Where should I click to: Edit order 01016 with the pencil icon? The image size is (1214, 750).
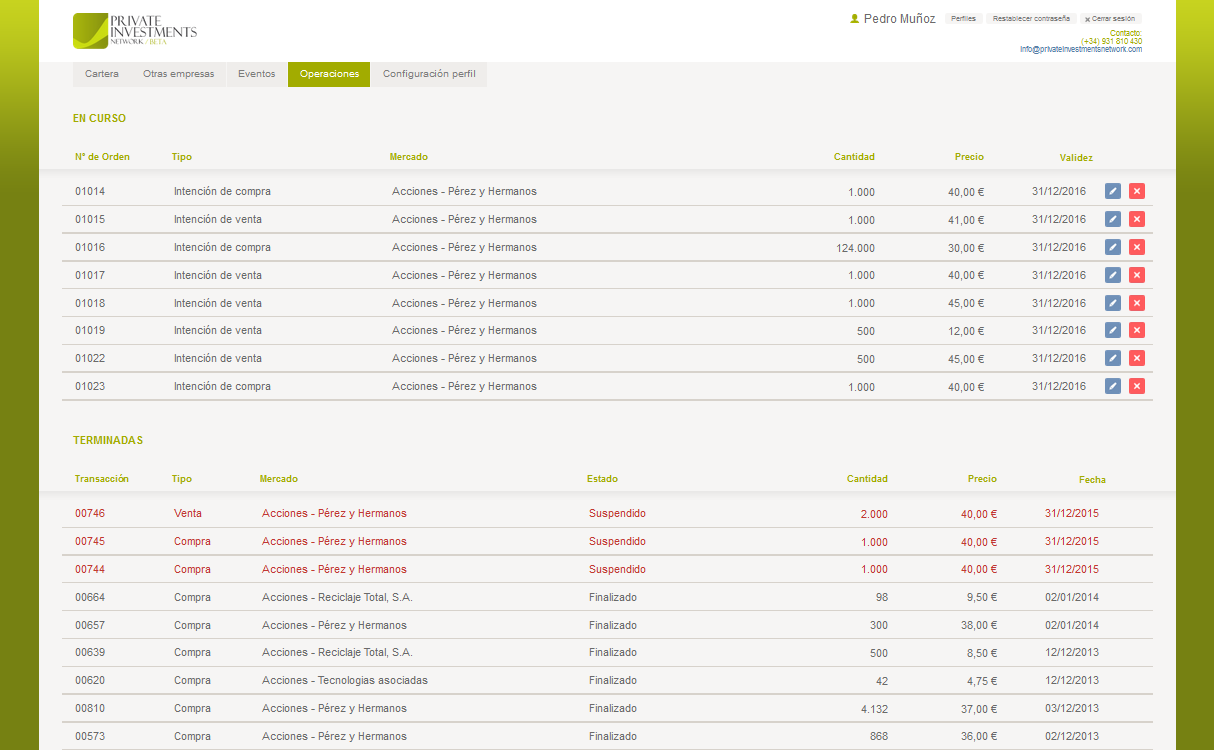click(1113, 247)
